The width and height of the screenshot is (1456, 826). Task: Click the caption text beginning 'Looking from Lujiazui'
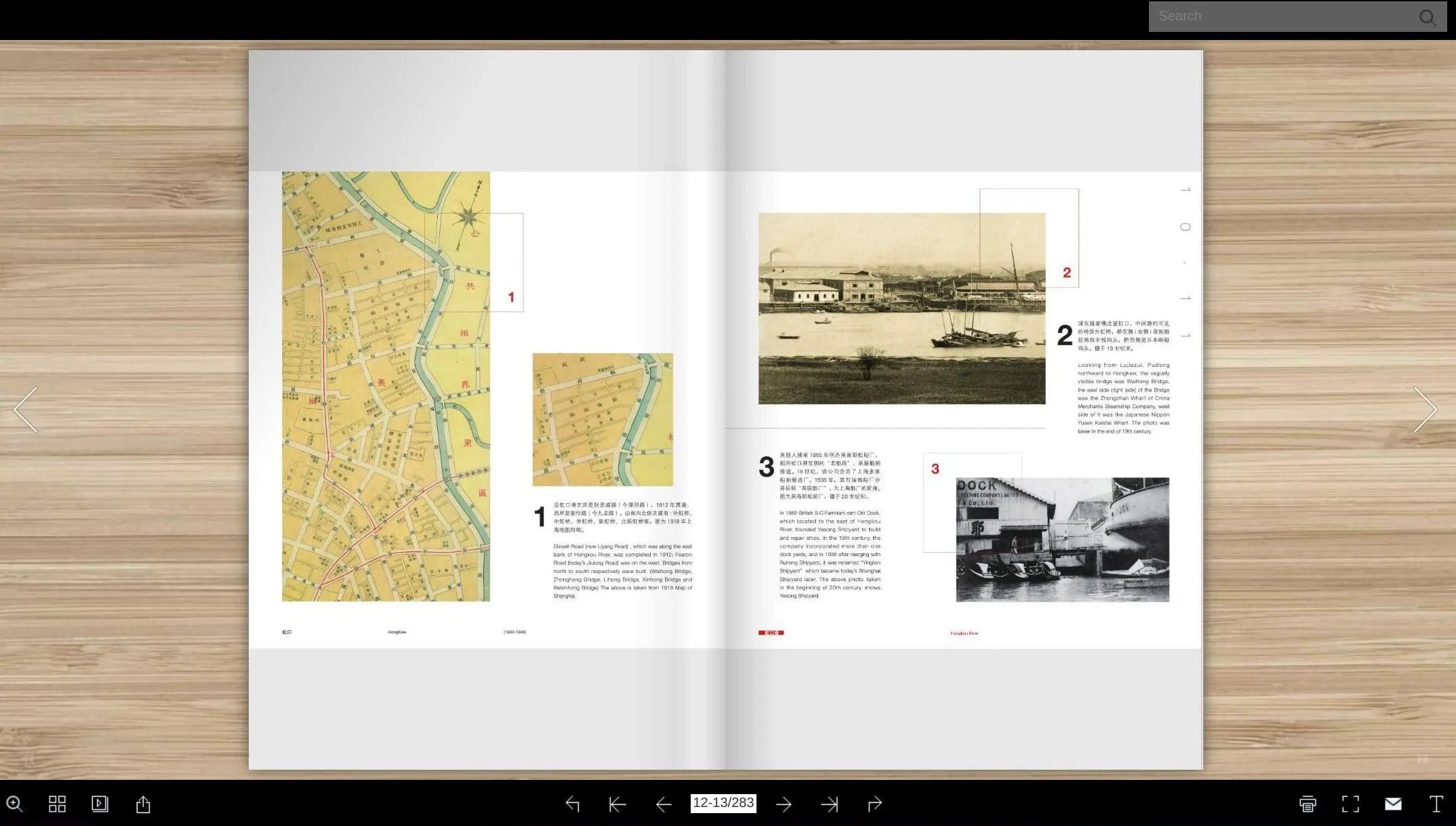point(1123,398)
